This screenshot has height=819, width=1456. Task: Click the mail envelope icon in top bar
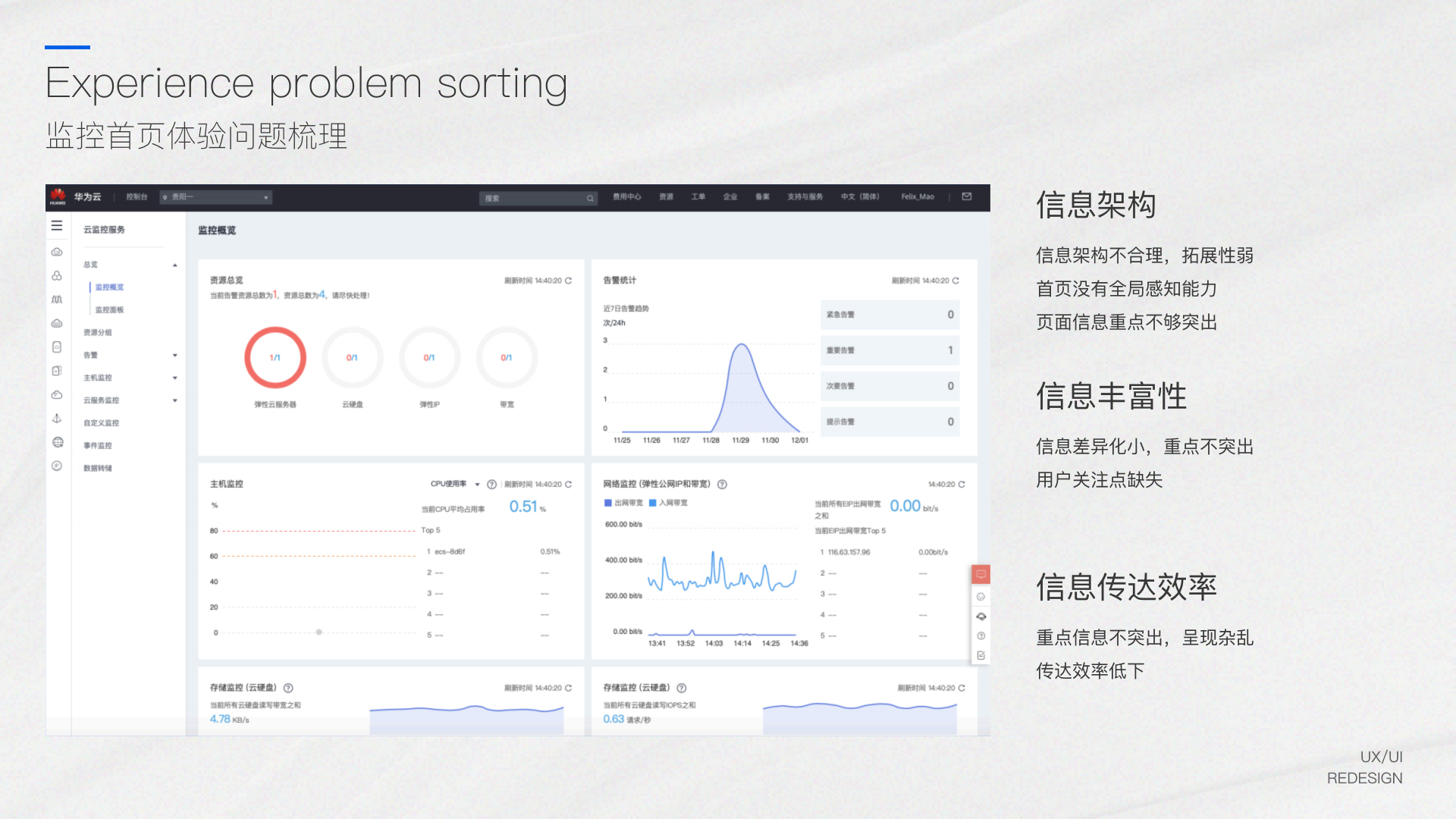pyautogui.click(x=967, y=197)
